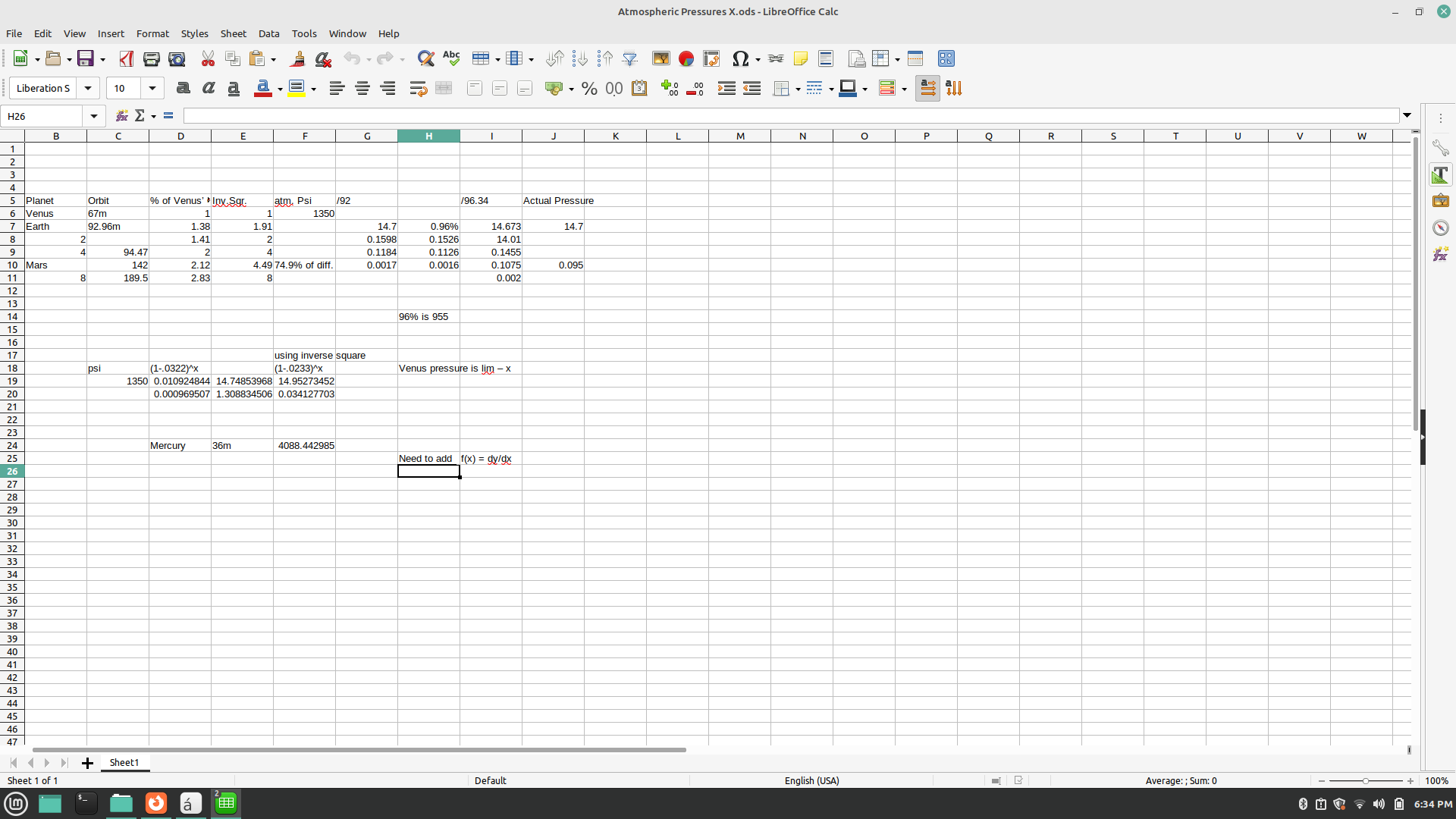
Task: Open the File menu
Action: tap(14, 33)
